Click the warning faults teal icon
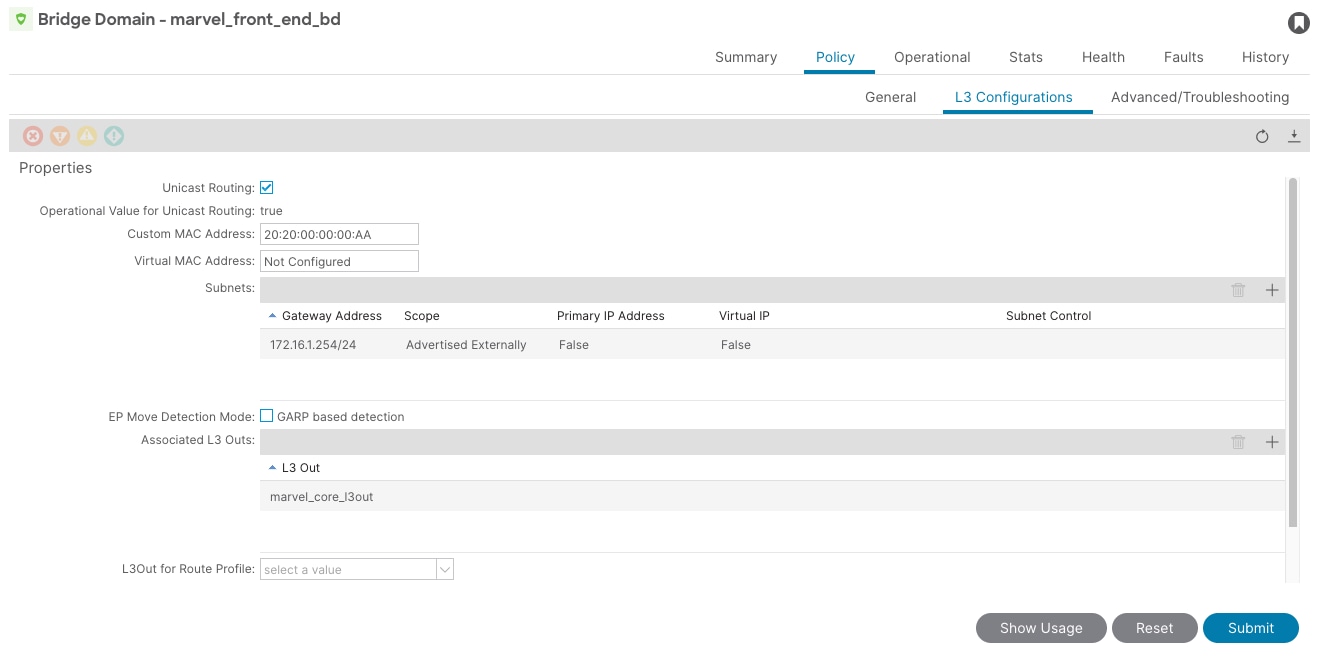 point(114,136)
